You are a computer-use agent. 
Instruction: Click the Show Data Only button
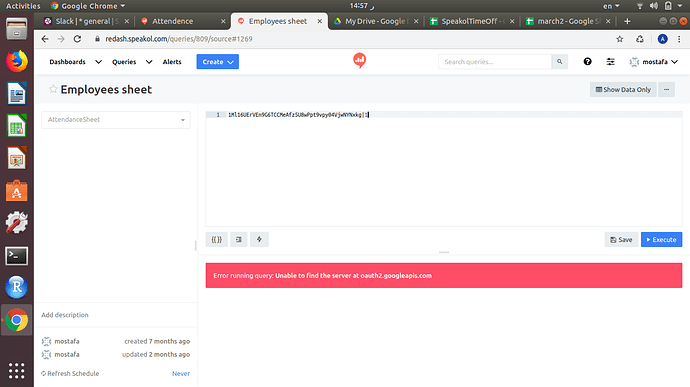(x=623, y=89)
